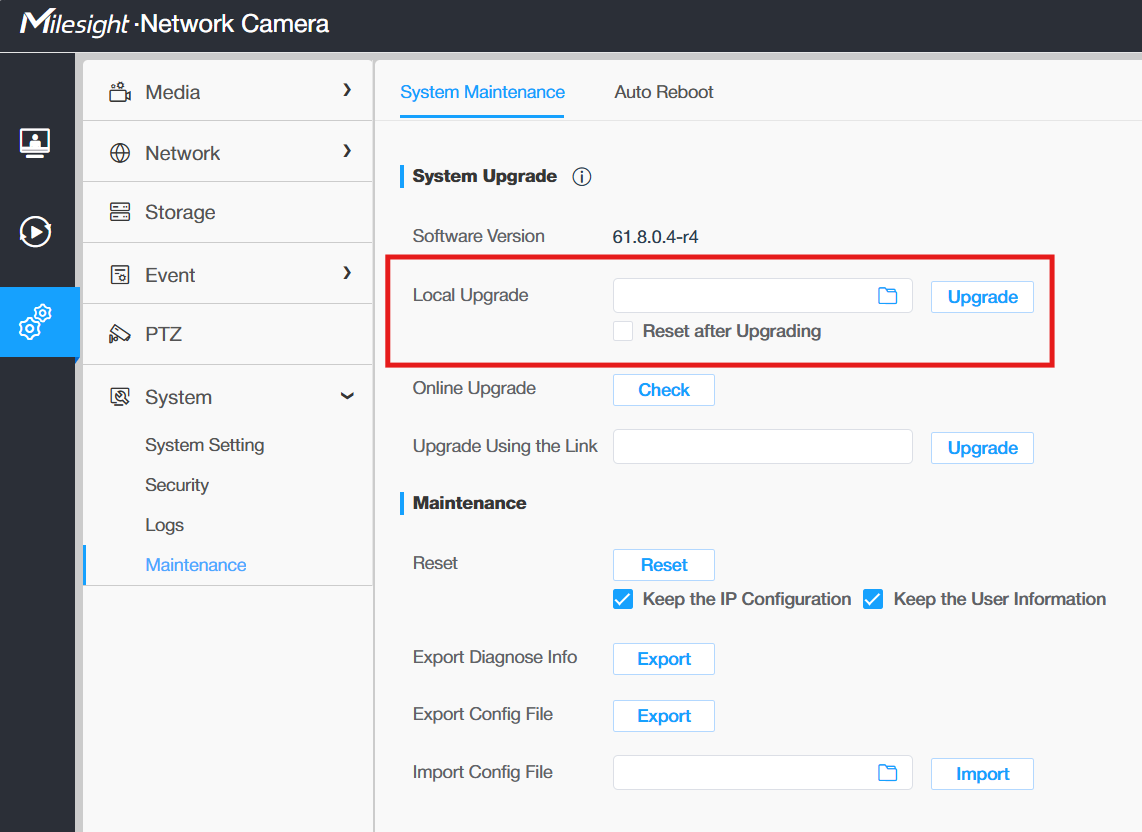The image size is (1142, 832).
Task: Open the Live View monitor icon
Action: tap(35, 142)
